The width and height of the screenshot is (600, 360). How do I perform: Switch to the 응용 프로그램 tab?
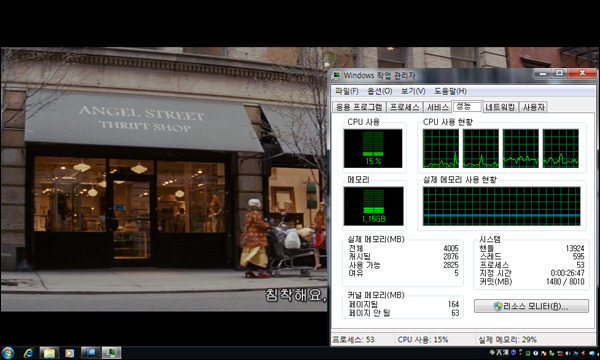click(x=359, y=108)
